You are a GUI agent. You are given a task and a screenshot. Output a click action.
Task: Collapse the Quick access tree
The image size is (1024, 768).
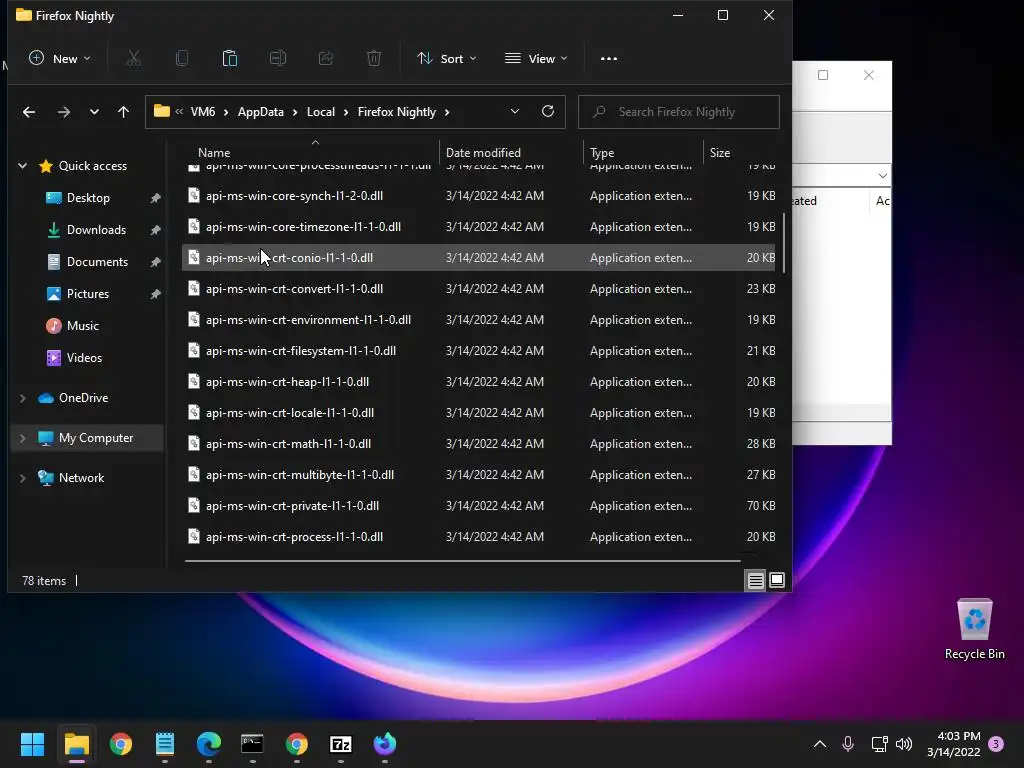[22, 166]
